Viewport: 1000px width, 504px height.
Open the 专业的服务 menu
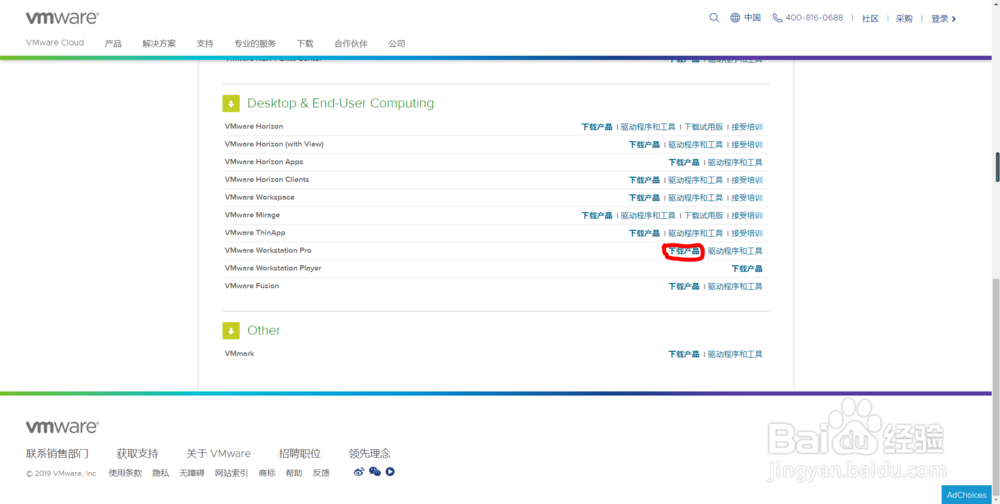point(255,44)
